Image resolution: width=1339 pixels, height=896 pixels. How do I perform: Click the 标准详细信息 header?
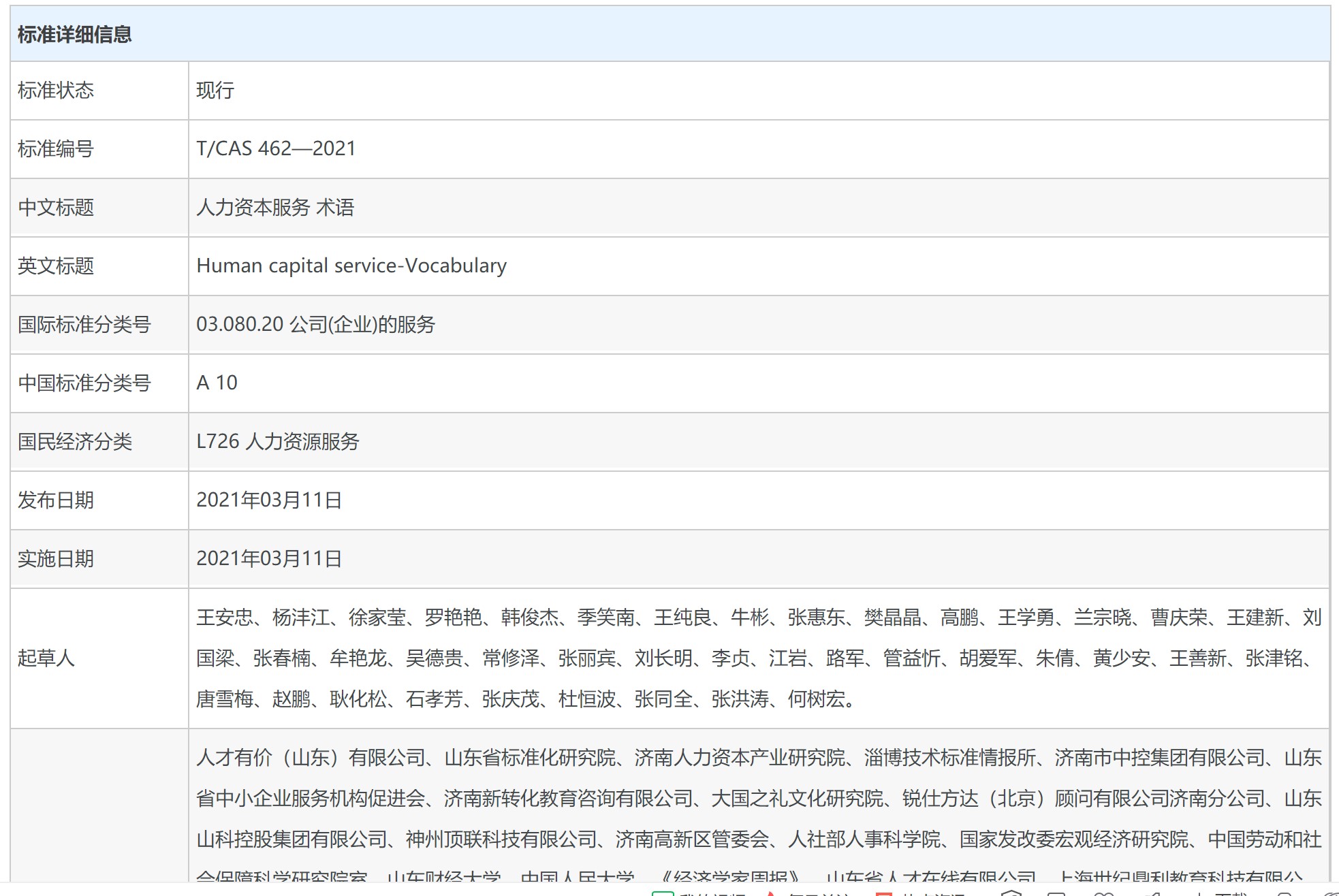(x=74, y=34)
